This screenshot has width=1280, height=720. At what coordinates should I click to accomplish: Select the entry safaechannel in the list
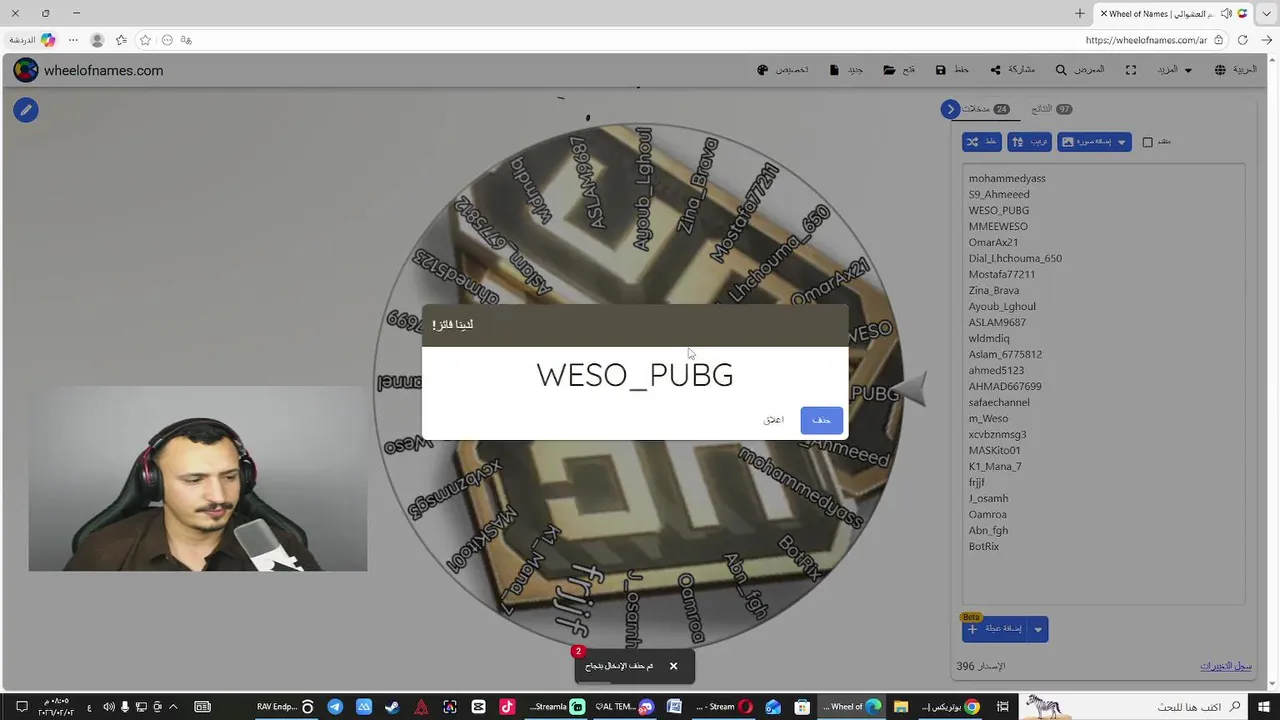point(999,402)
